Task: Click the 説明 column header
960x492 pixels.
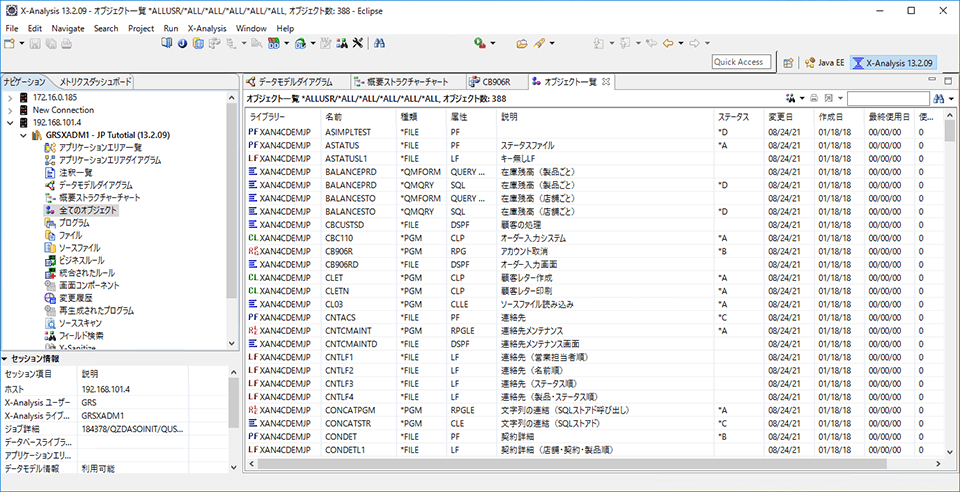Action: pyautogui.click(x=605, y=116)
